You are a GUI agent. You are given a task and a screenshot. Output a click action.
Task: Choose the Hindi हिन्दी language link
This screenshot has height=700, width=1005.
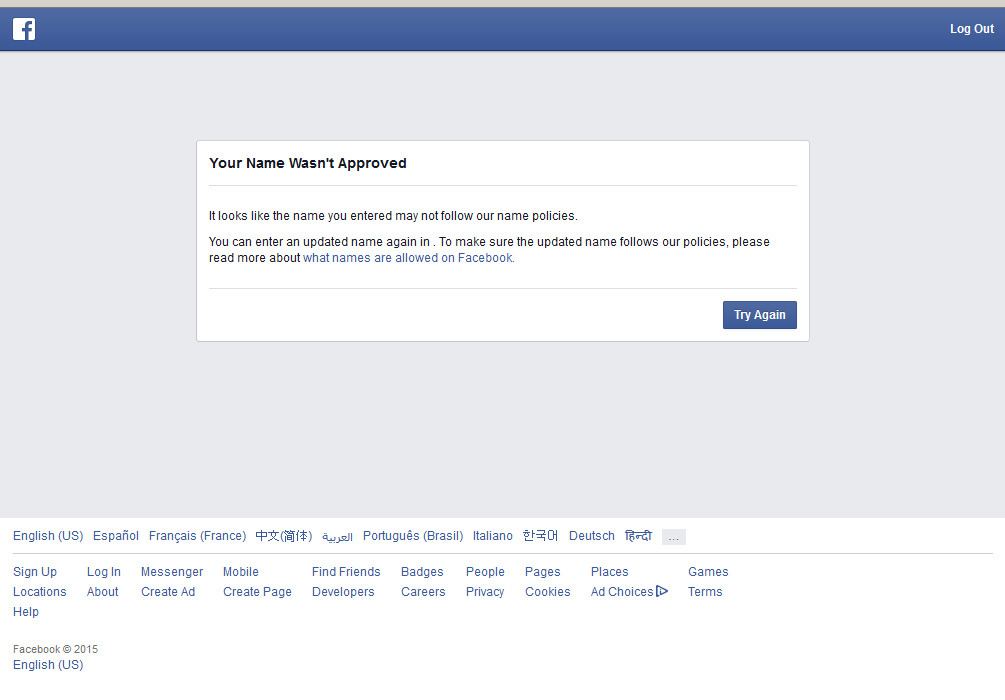point(638,536)
